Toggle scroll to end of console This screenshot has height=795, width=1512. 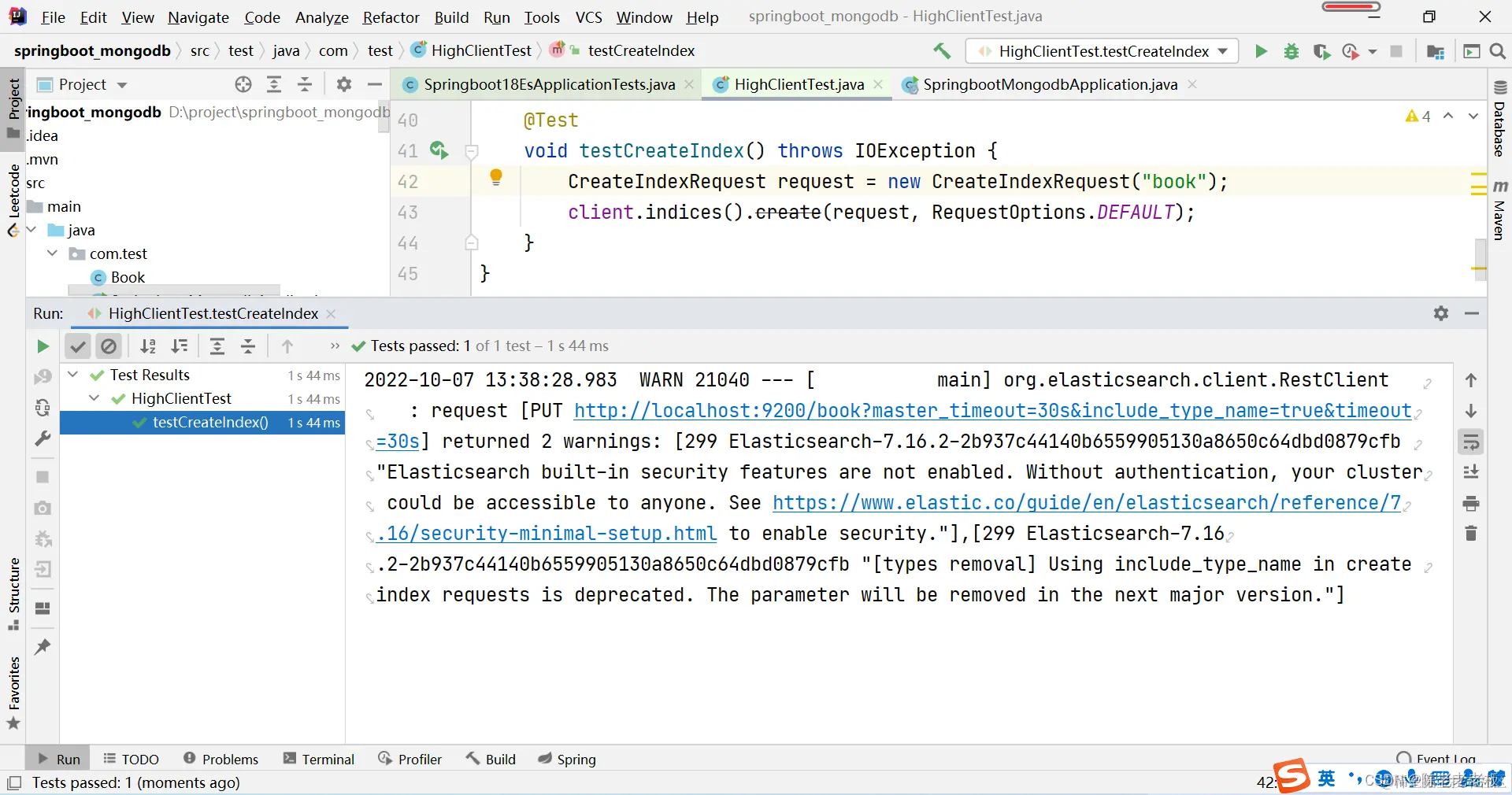(x=1471, y=472)
